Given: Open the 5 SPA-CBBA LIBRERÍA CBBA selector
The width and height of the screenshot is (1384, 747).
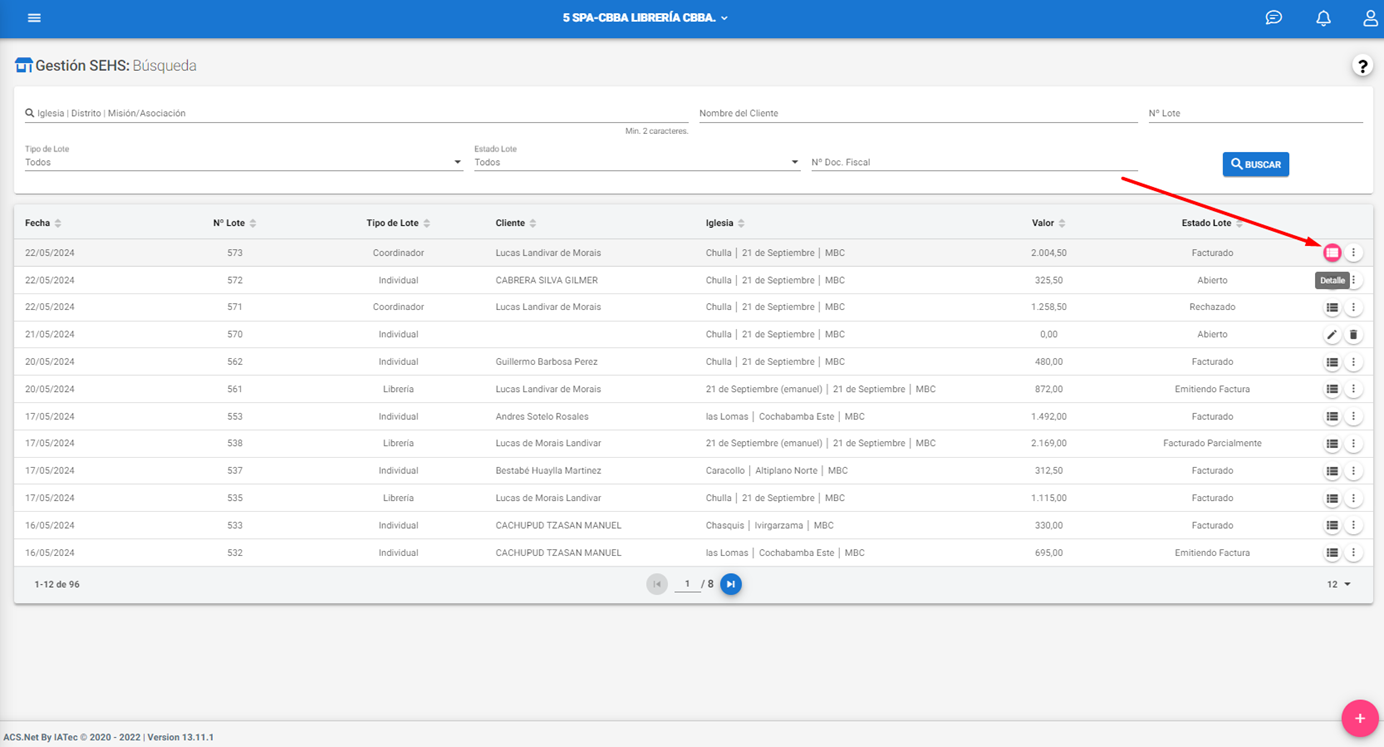Looking at the screenshot, I should (645, 18).
